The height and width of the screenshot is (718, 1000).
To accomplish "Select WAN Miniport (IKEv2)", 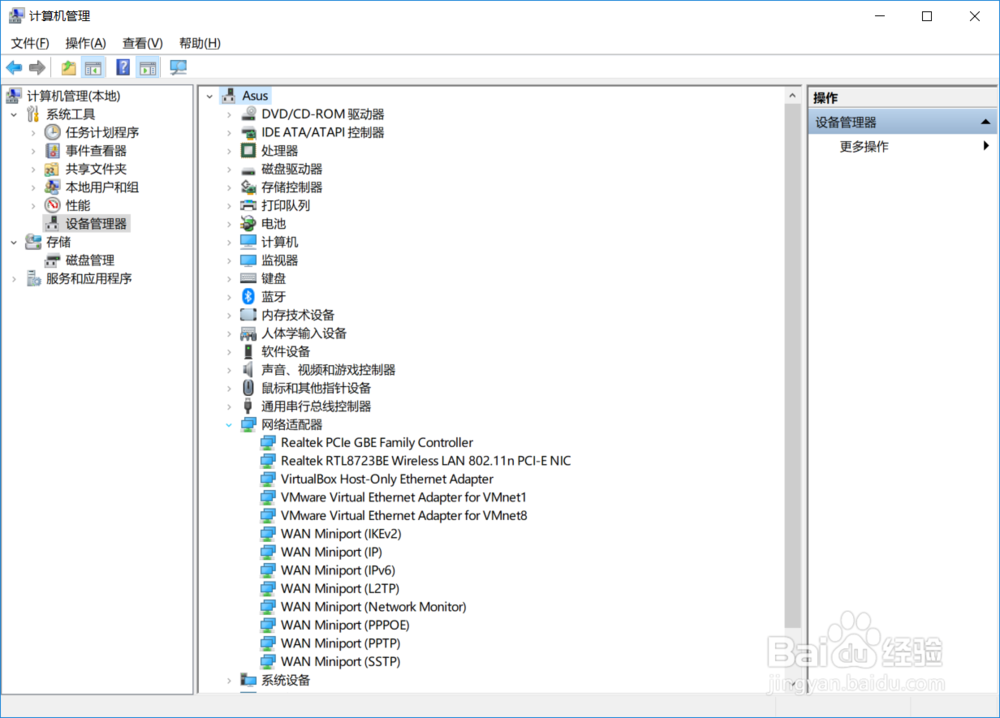I will click(341, 534).
